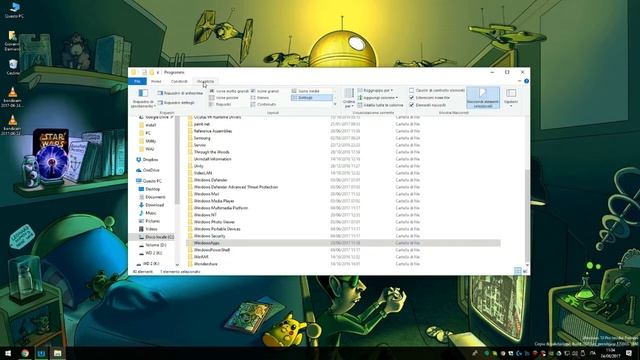
Task: Select the Windows Mail folder
Action: click(204, 194)
